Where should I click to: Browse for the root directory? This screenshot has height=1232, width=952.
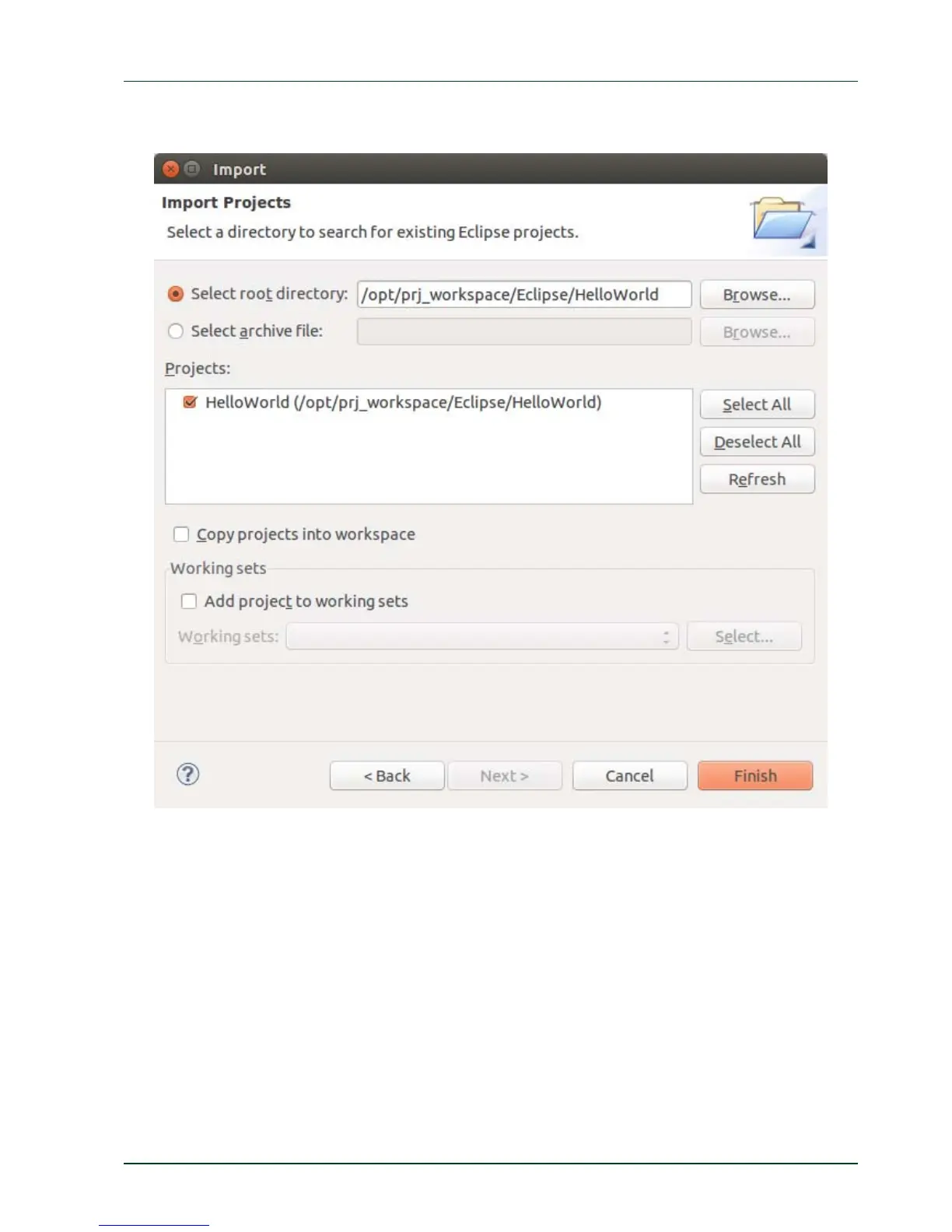click(x=757, y=295)
